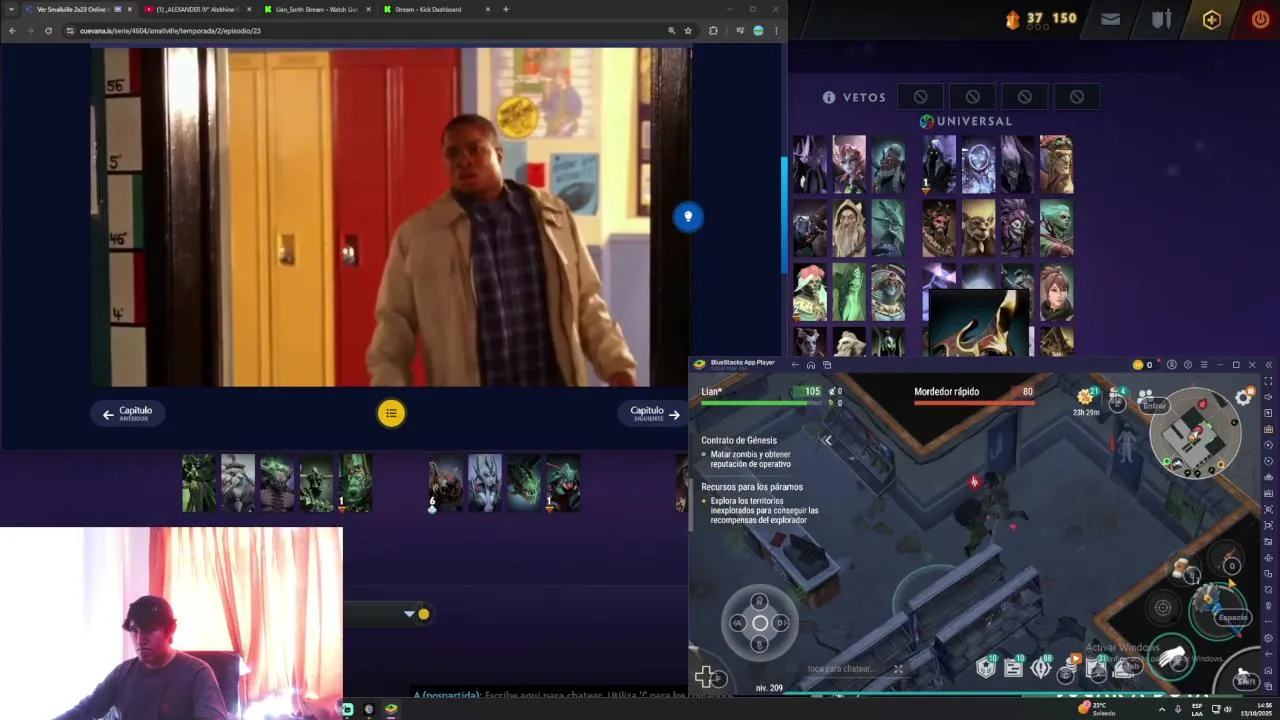Open the Dota mail envelope icon
Screen dimensions: 1280x720
click(1110, 19)
